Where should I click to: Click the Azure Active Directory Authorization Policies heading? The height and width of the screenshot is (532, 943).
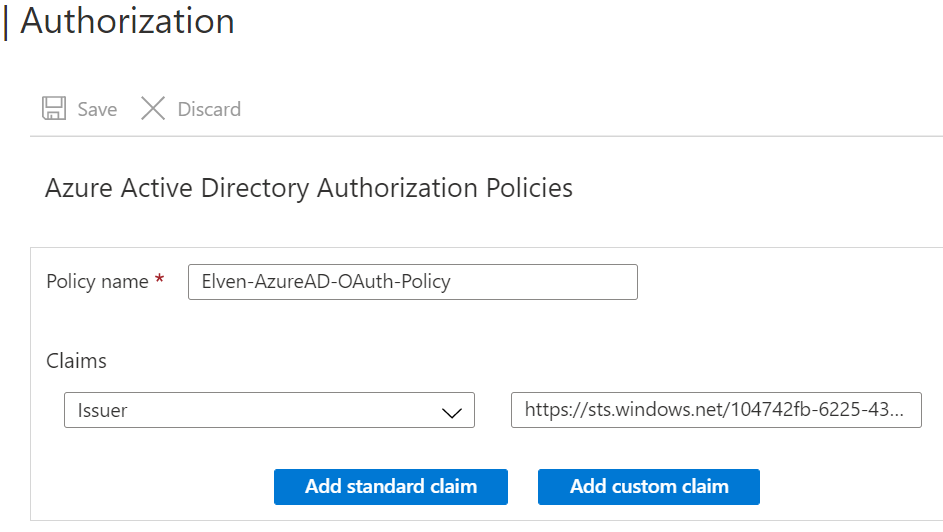(x=309, y=188)
